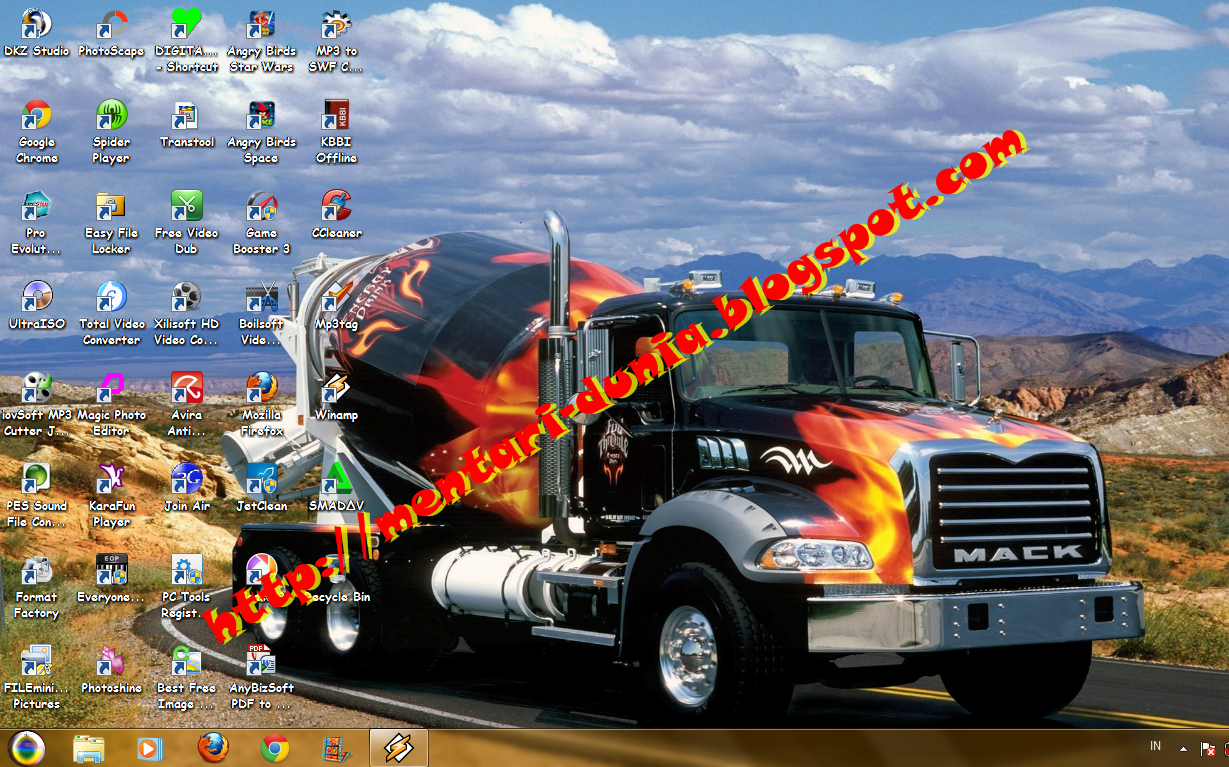Open AnyBizSoft PDF to Word icon
The height and width of the screenshot is (767, 1229).
pos(261,677)
